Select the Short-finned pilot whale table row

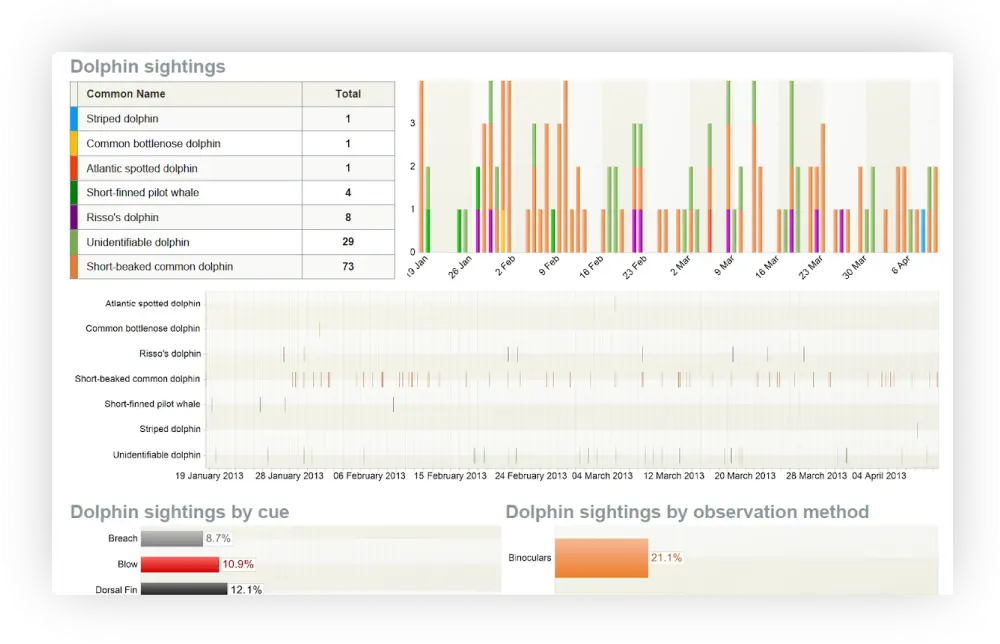pyautogui.click(x=232, y=193)
